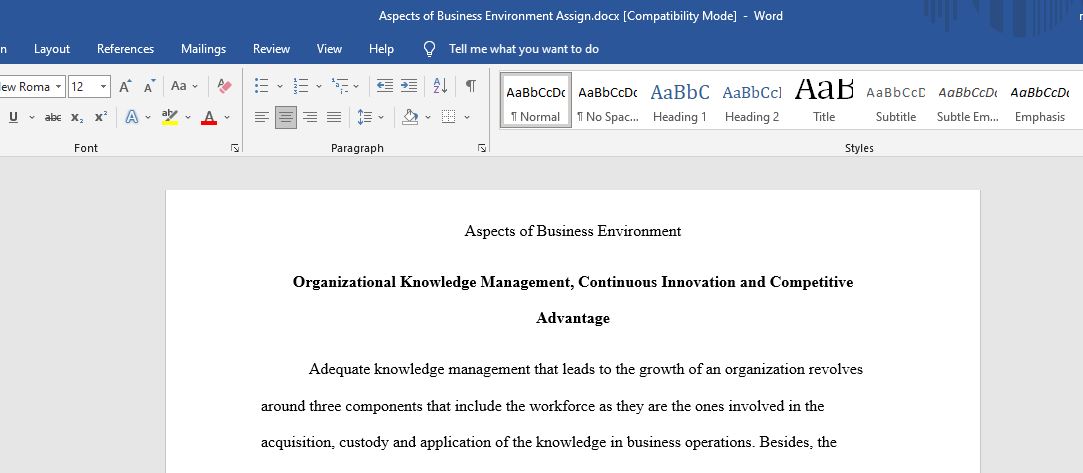Shrink font size with the smaller A icon

point(149,86)
